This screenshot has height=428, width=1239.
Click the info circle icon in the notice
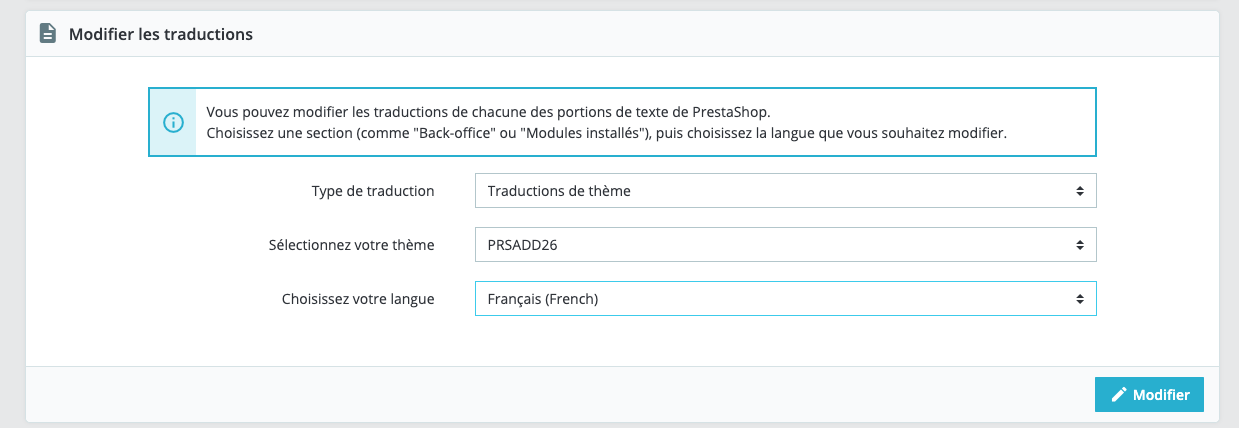(x=173, y=122)
